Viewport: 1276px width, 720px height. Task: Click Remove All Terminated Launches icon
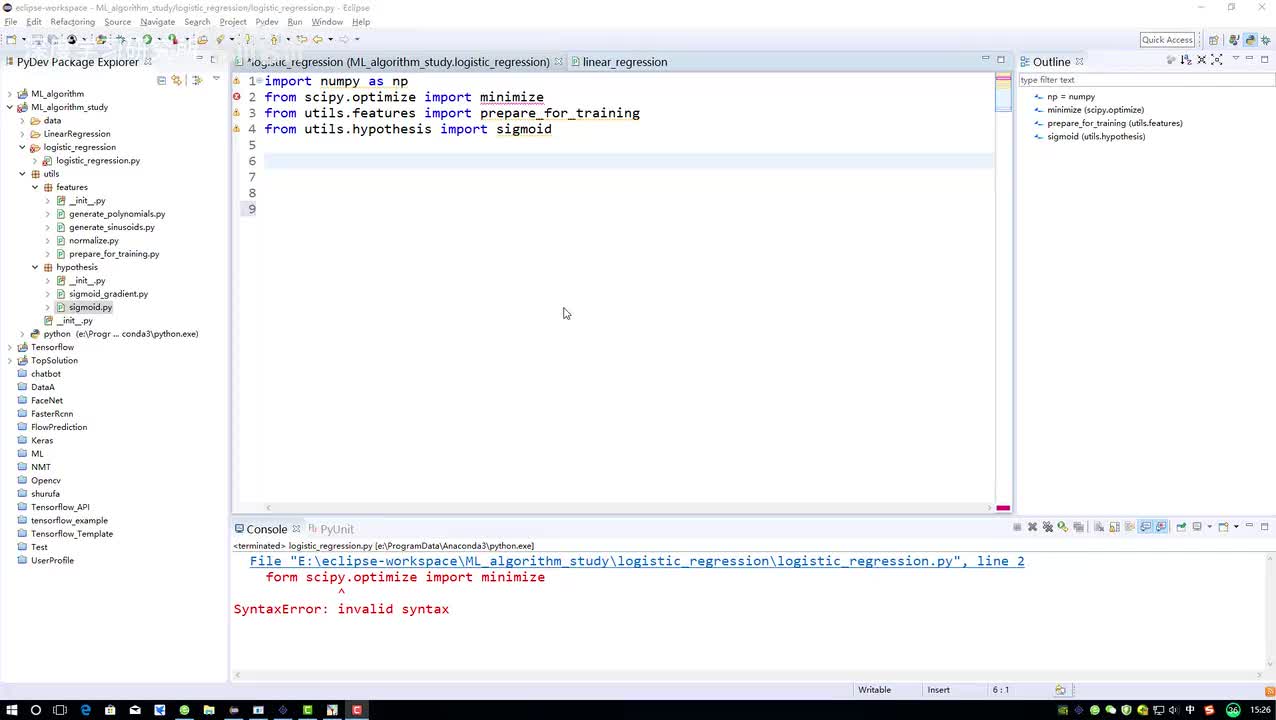1047,527
